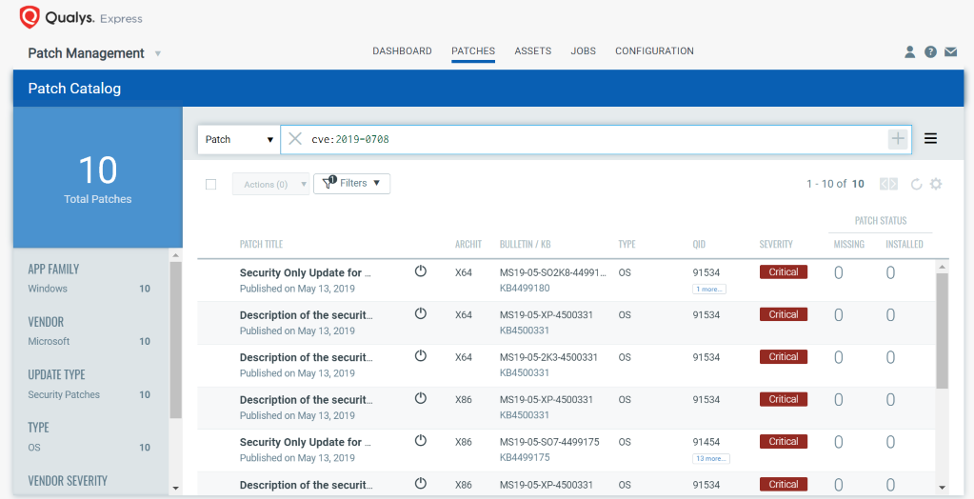Click reboot icon for MS19-05-2K3-4500331 row
The height and width of the screenshot is (499, 974).
[x=421, y=355]
